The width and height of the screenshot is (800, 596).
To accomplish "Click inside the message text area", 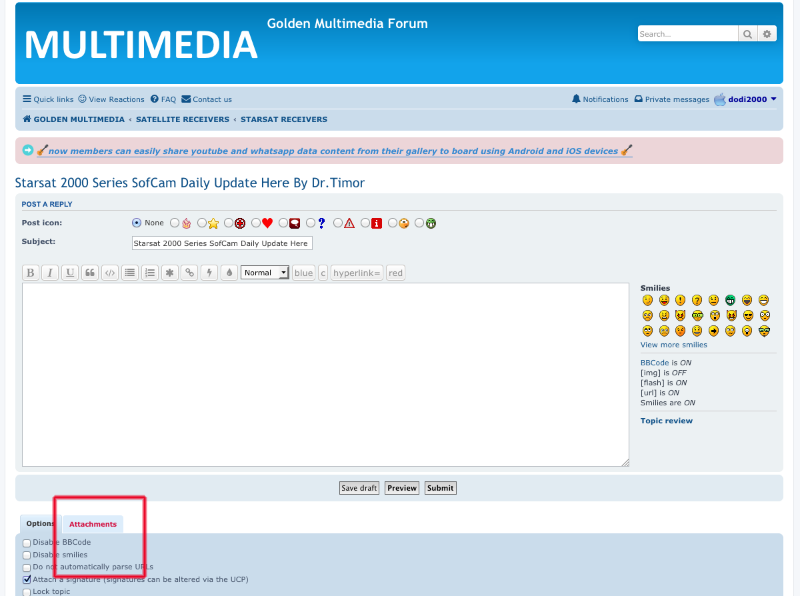I will (326, 375).
